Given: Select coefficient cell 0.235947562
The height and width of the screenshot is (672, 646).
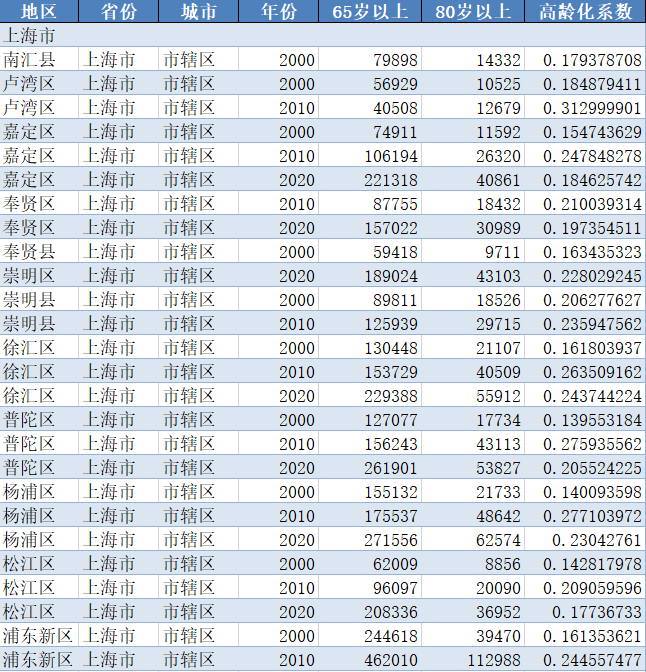Looking at the screenshot, I should (x=586, y=323).
